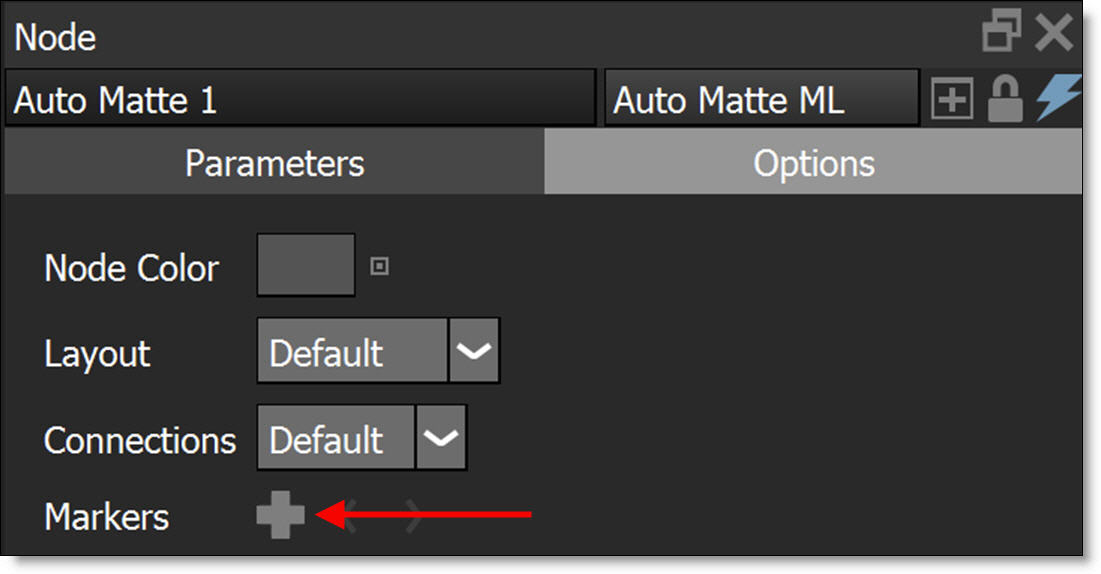Go to the next marker chevron
This screenshot has height=574, width=1101.
(413, 517)
